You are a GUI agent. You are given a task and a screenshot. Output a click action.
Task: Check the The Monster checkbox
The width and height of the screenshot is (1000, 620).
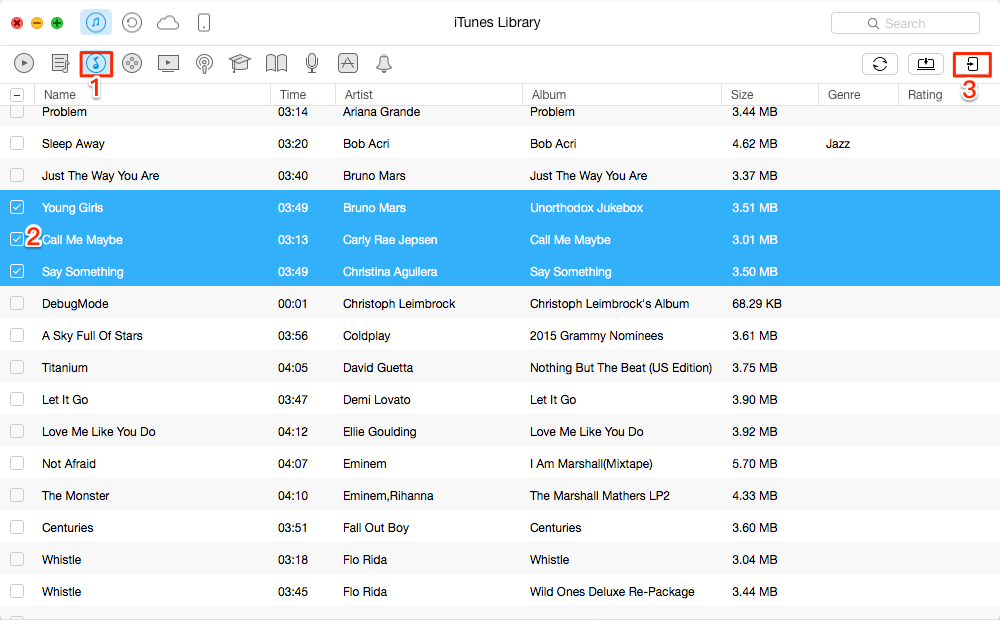[17, 495]
